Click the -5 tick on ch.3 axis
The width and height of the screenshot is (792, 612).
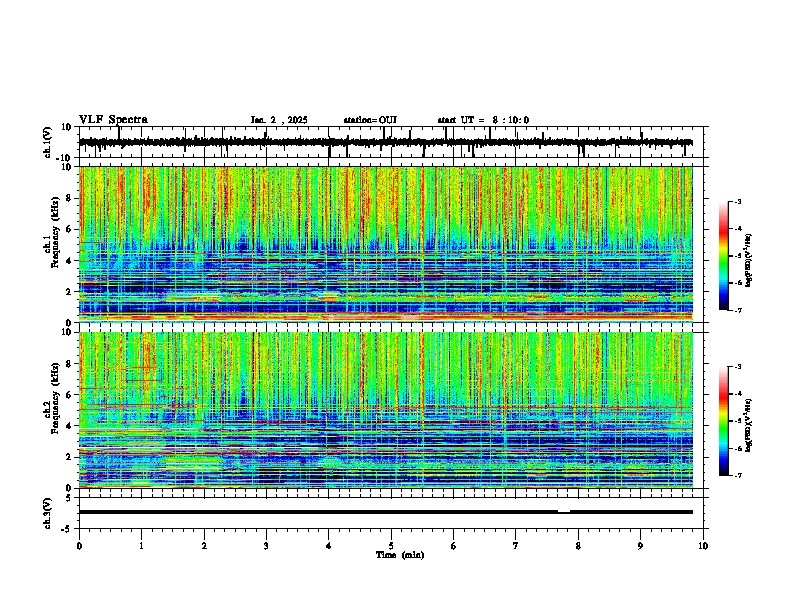[x=68, y=529]
